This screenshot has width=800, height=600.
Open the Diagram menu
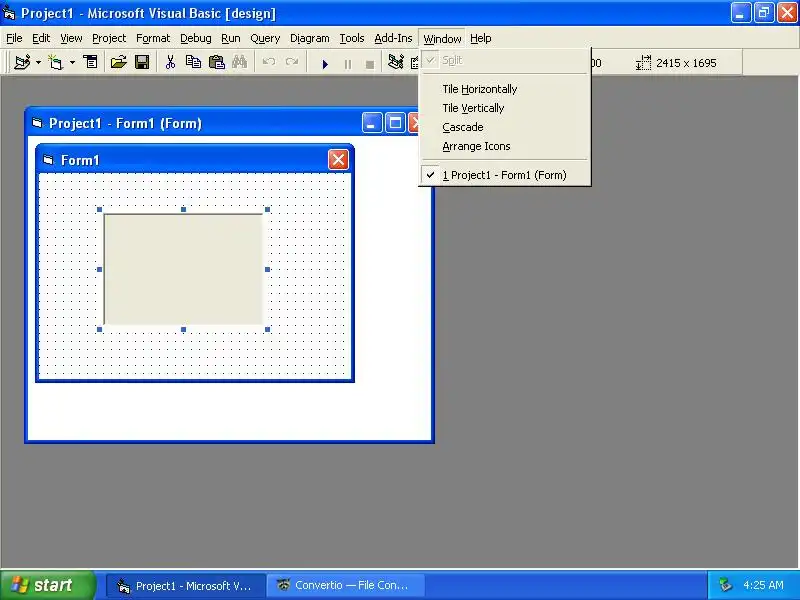[x=310, y=38]
